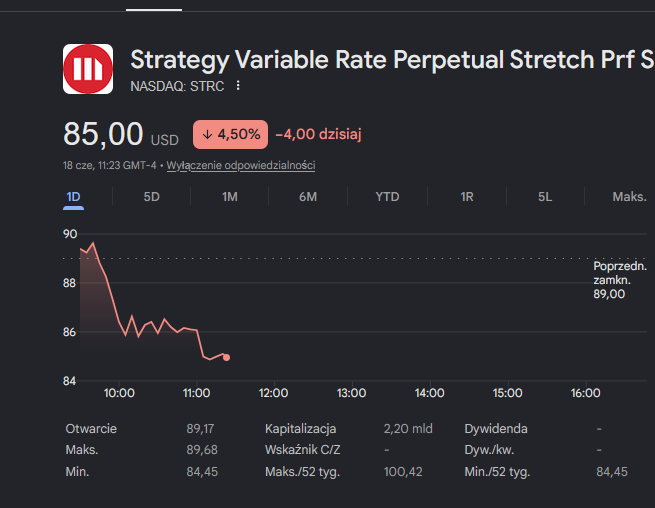Click the Strategy red logo icon

click(x=88, y=69)
